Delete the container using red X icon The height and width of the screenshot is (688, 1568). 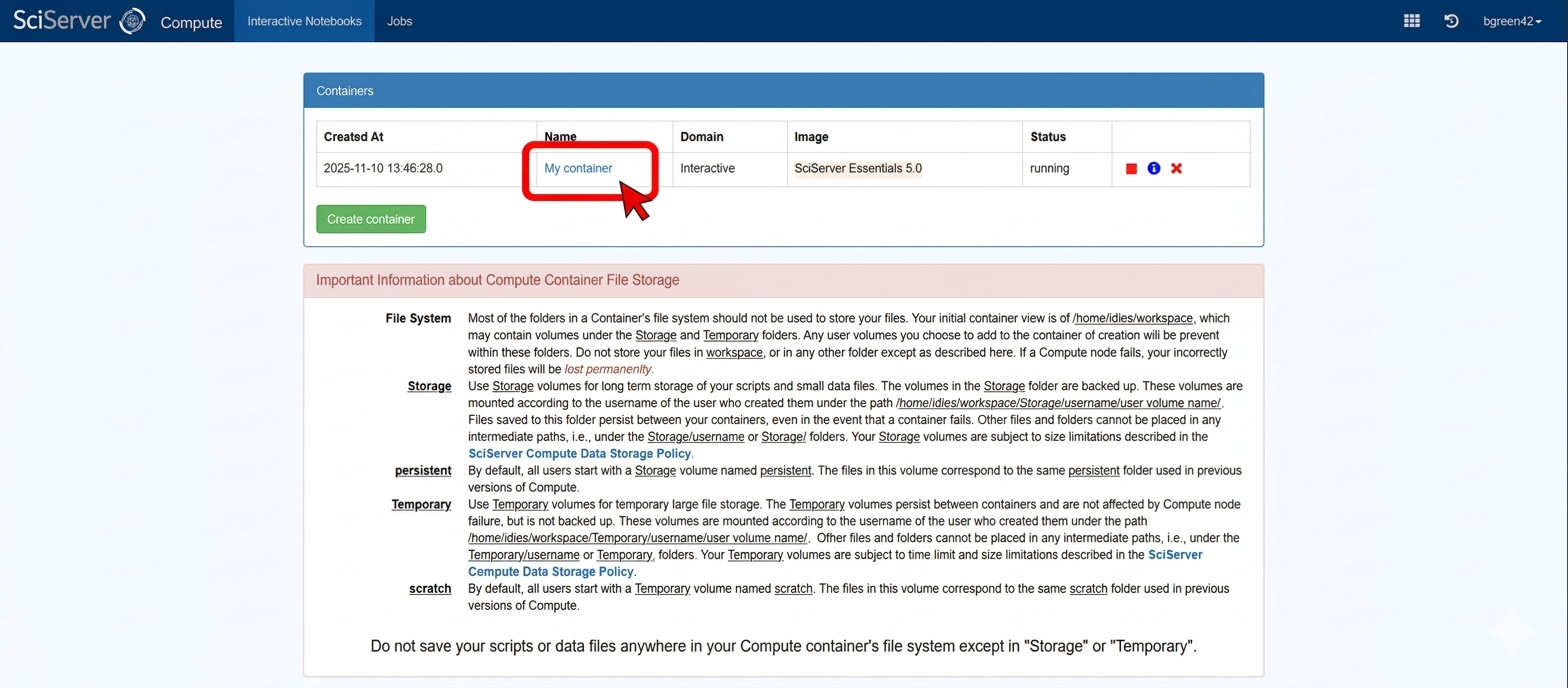coord(1176,169)
